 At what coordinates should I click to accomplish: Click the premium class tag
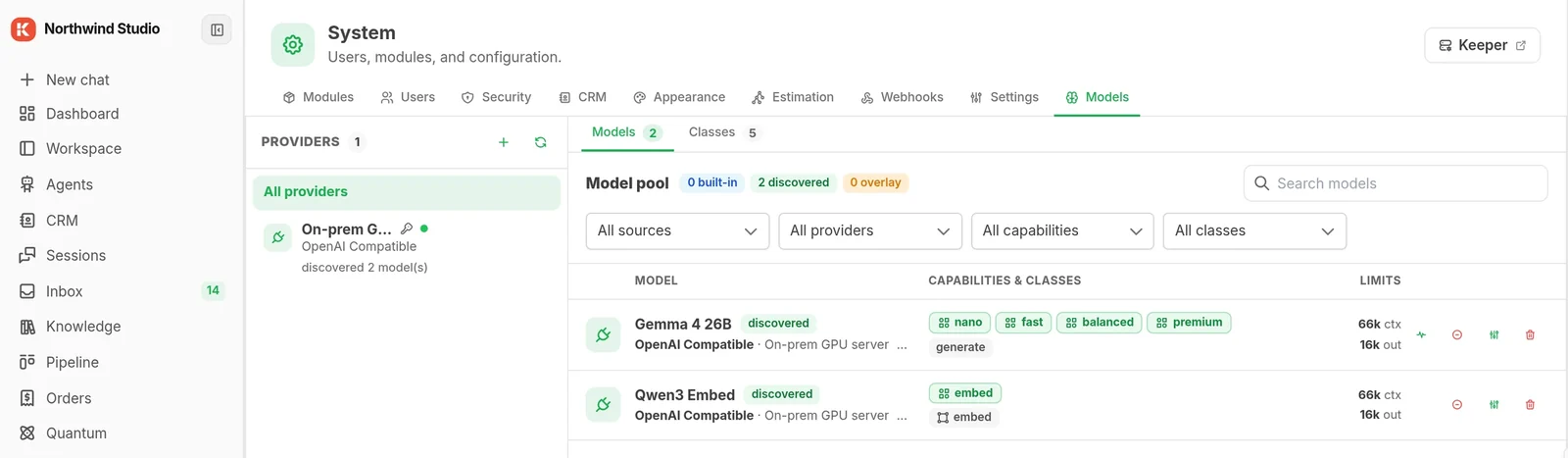[x=1189, y=323]
